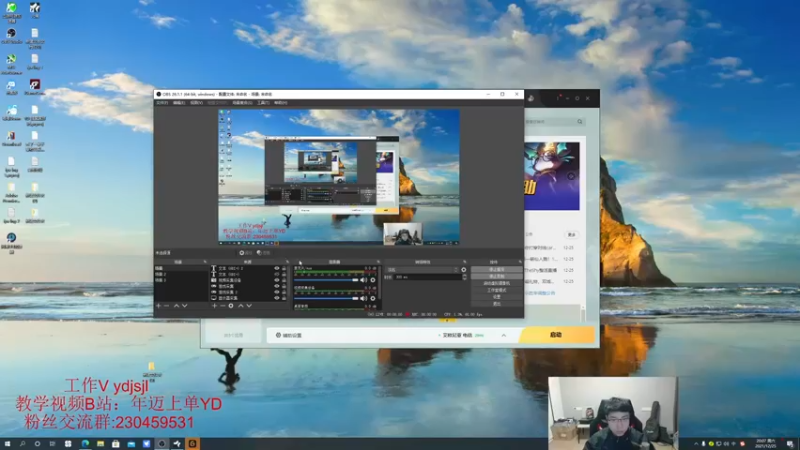The image size is (800, 450).
Task: Add a new scene with the plus icon
Action: [159, 306]
